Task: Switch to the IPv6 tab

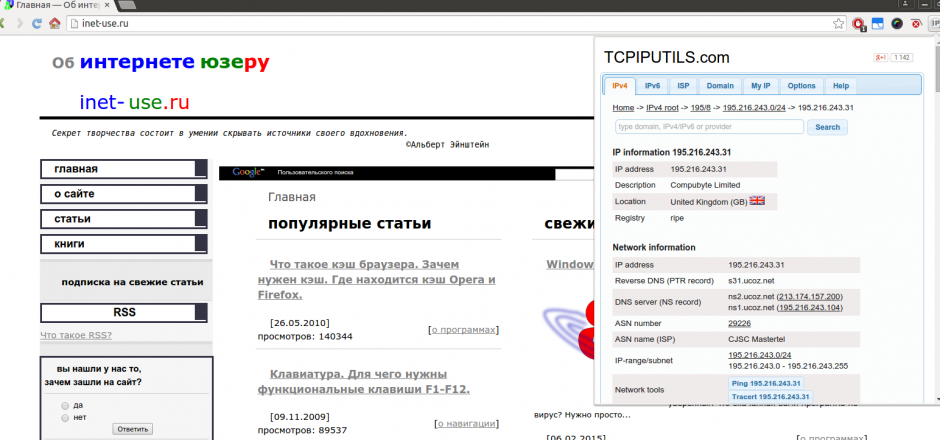Action: click(652, 86)
